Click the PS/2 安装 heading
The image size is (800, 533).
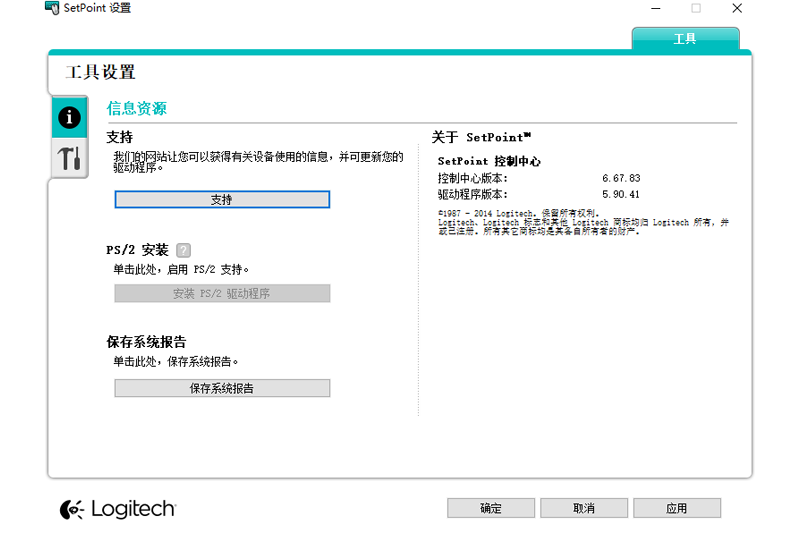point(137,250)
